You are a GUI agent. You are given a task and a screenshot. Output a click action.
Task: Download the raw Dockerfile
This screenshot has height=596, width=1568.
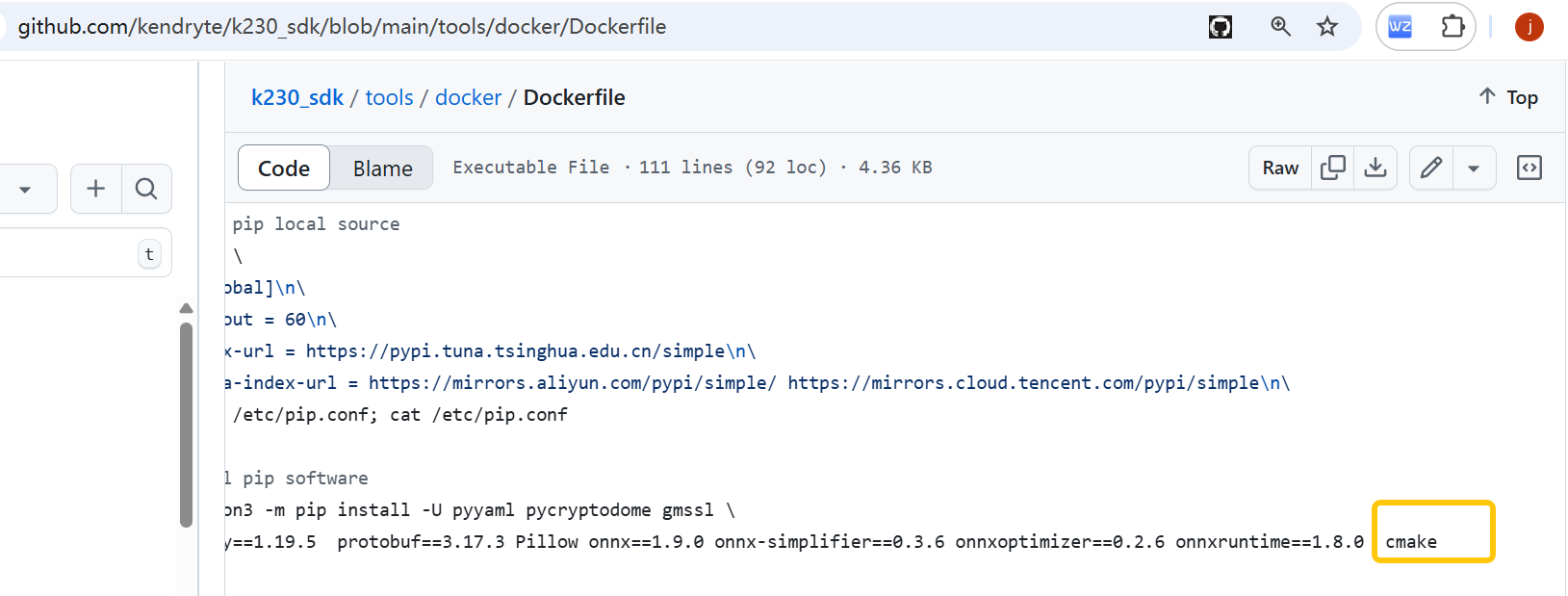point(1375,168)
